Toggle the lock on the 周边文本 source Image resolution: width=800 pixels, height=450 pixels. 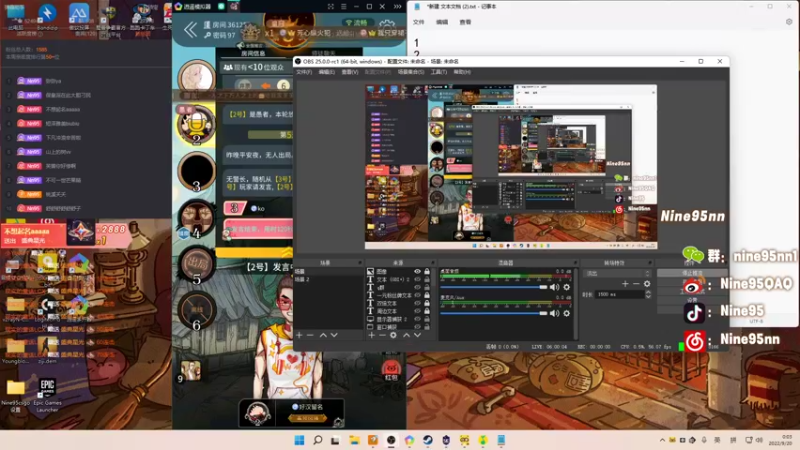427,311
